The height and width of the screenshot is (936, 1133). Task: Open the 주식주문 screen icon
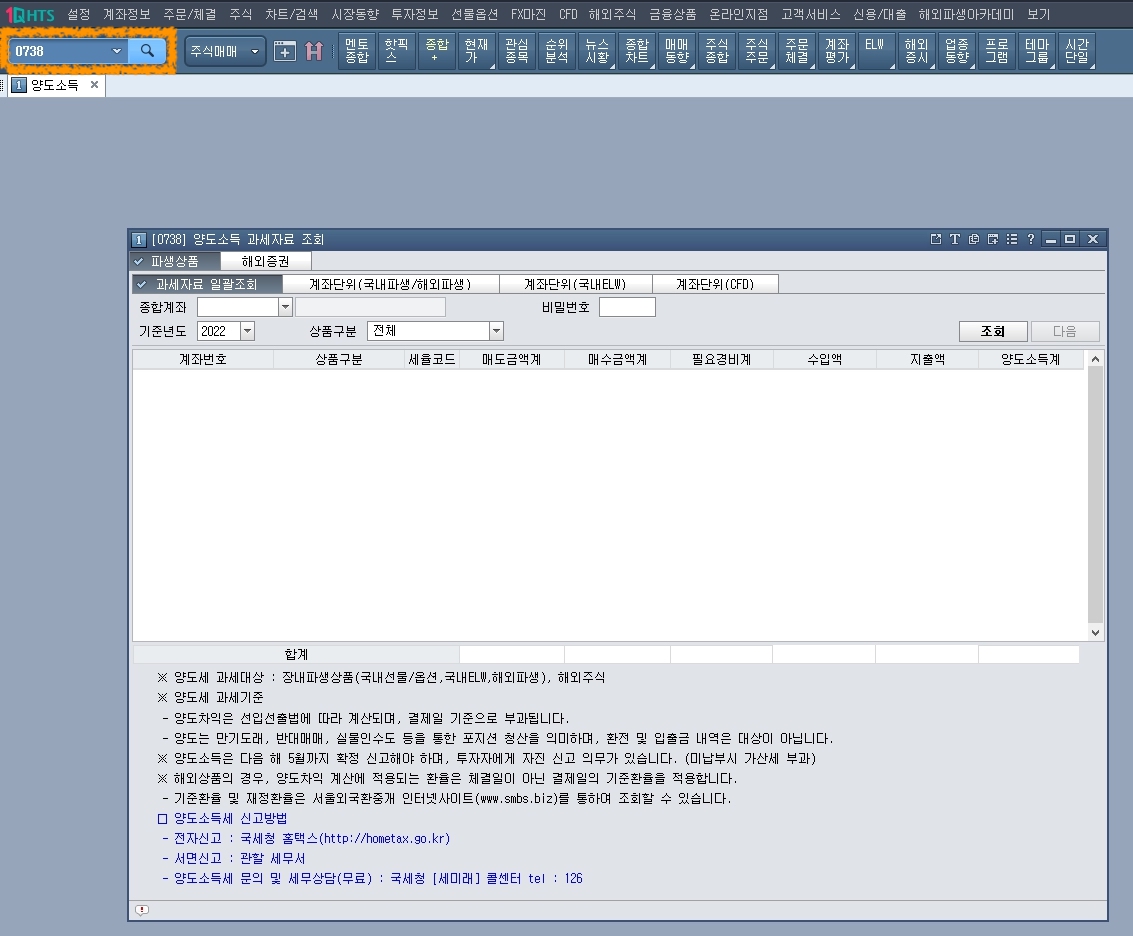(756, 51)
